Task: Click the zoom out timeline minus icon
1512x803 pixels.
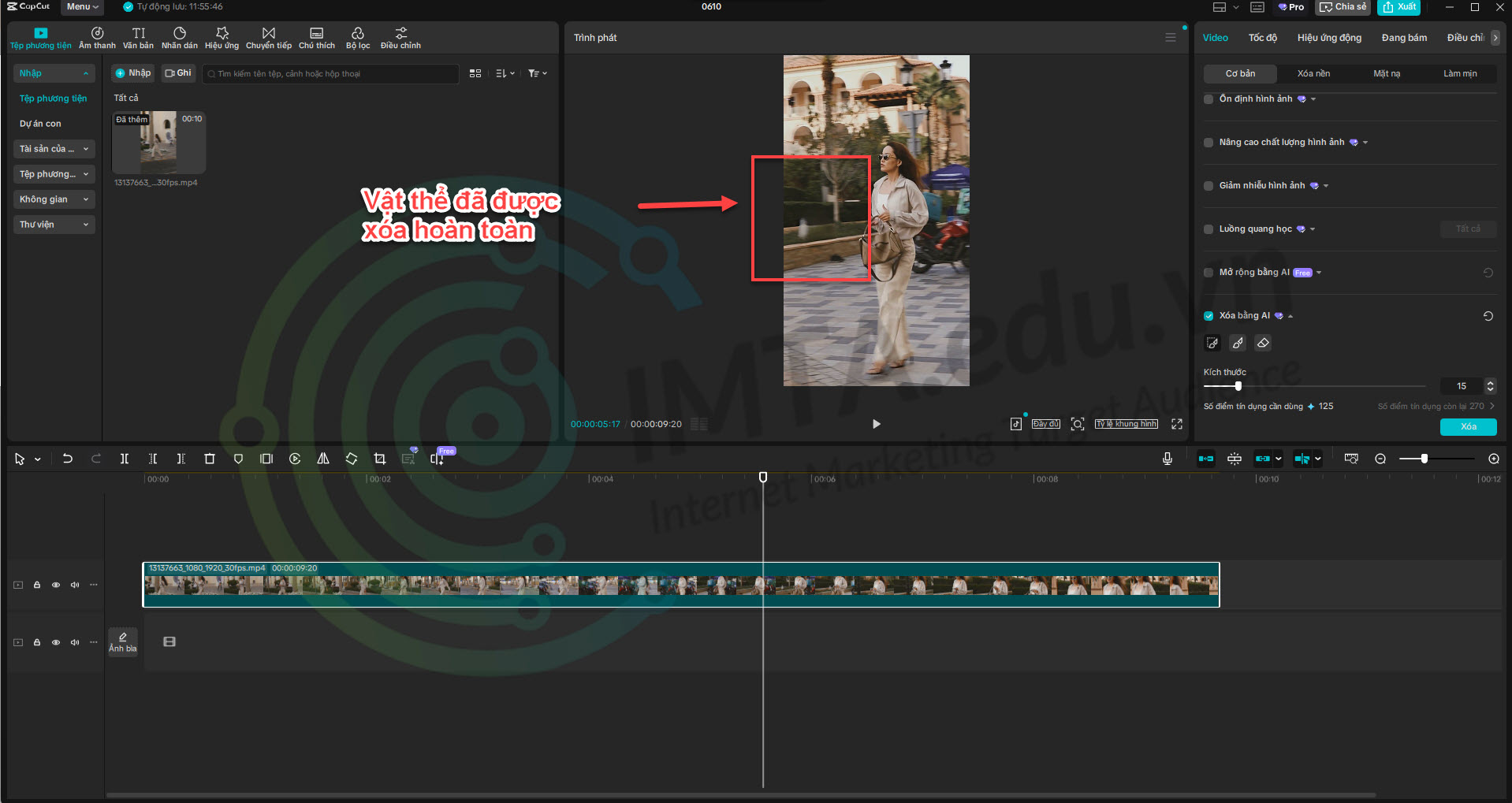Action: coord(1380,459)
